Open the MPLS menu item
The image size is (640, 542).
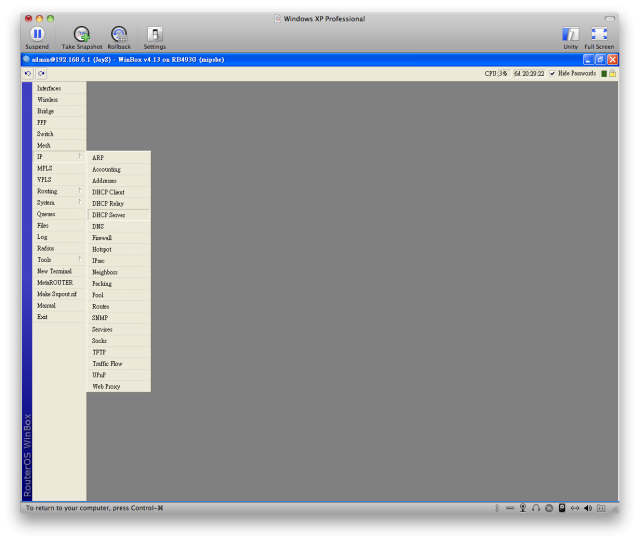point(59,168)
